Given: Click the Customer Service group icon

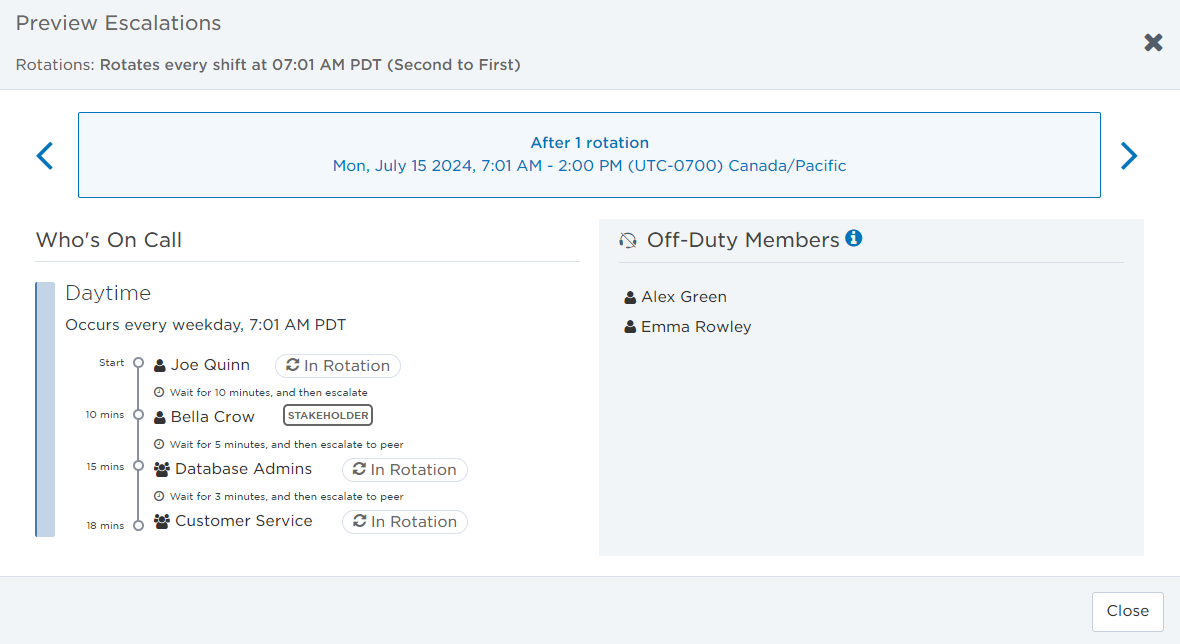Looking at the screenshot, I should pyautogui.click(x=162, y=521).
